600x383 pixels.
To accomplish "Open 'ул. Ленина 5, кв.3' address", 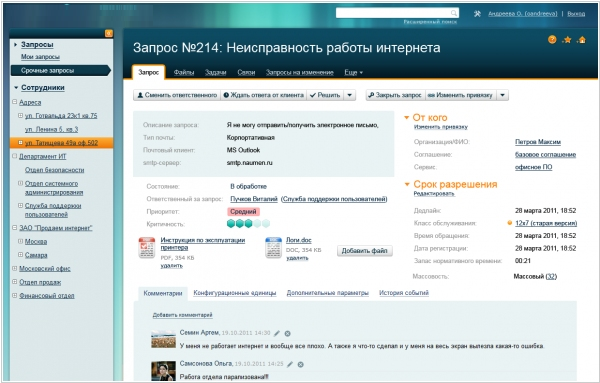I will tap(51, 129).
